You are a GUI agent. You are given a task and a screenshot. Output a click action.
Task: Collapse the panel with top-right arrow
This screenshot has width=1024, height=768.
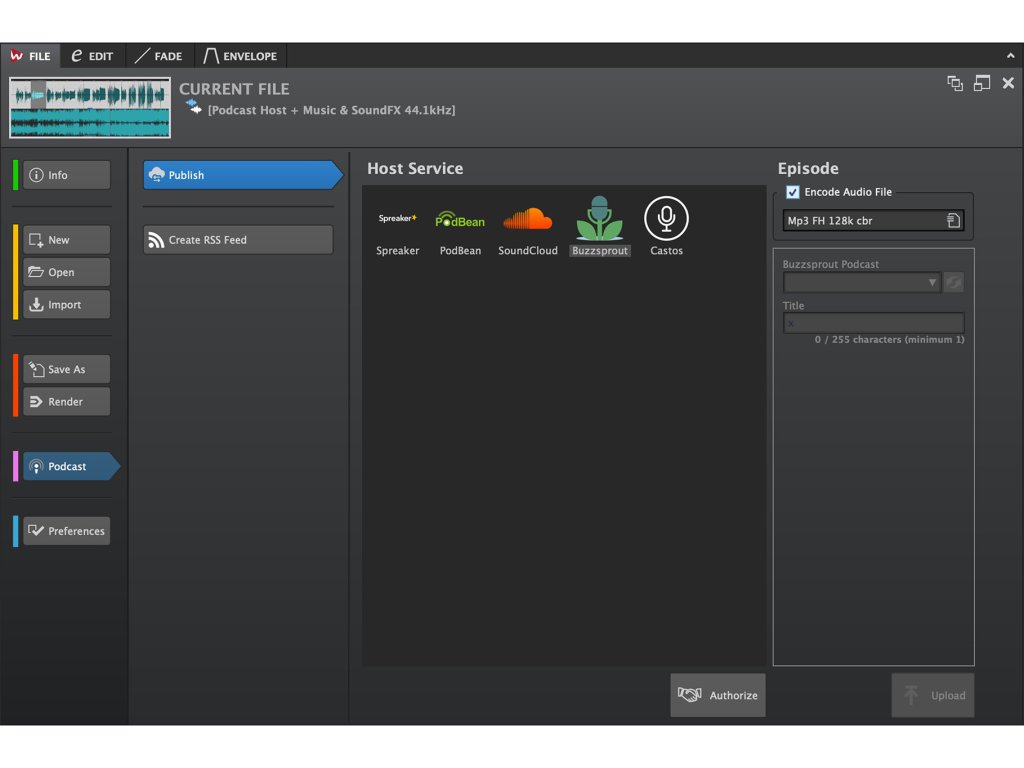[1010, 56]
